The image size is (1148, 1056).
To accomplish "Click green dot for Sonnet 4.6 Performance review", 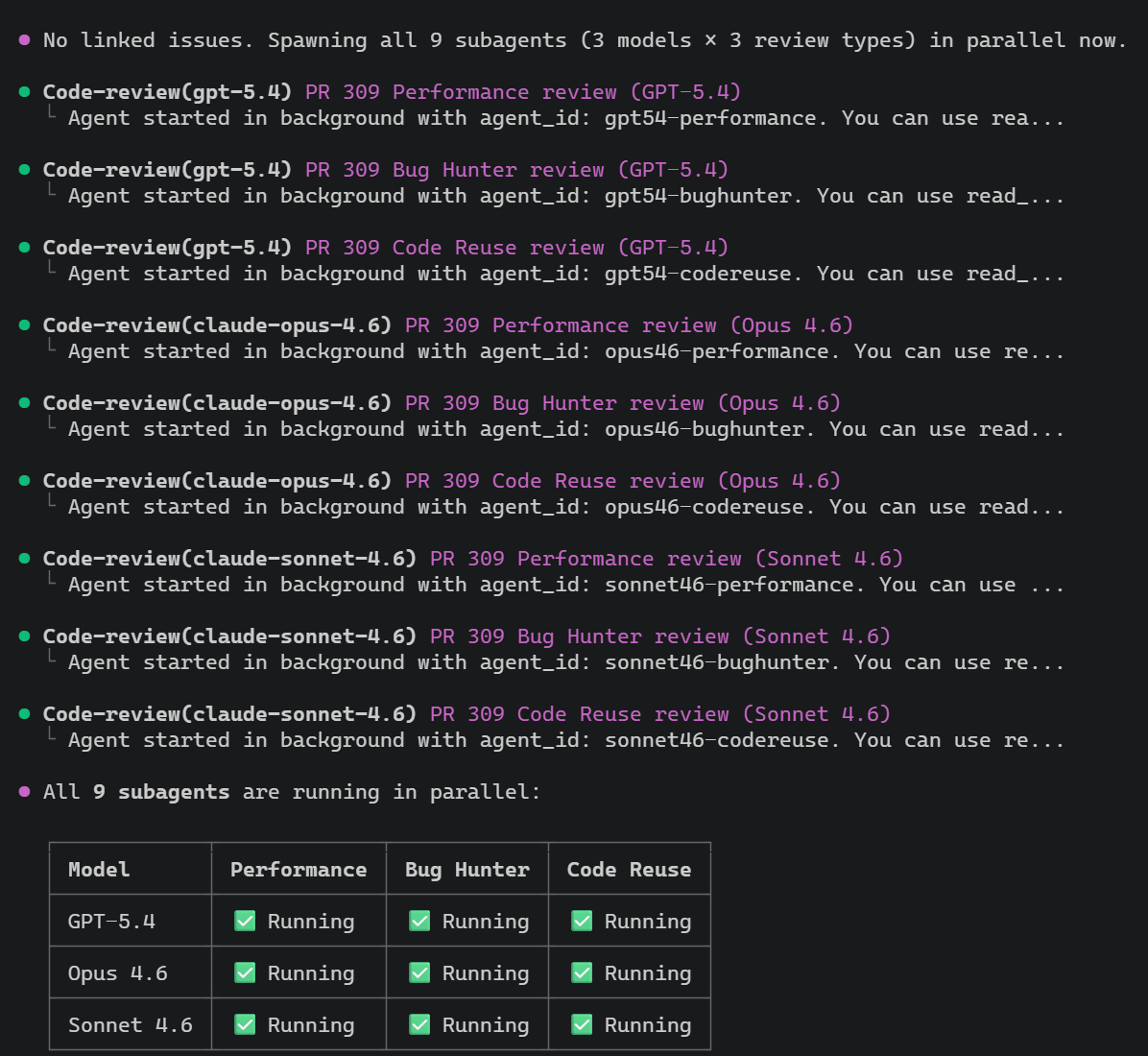I will pos(24,559).
